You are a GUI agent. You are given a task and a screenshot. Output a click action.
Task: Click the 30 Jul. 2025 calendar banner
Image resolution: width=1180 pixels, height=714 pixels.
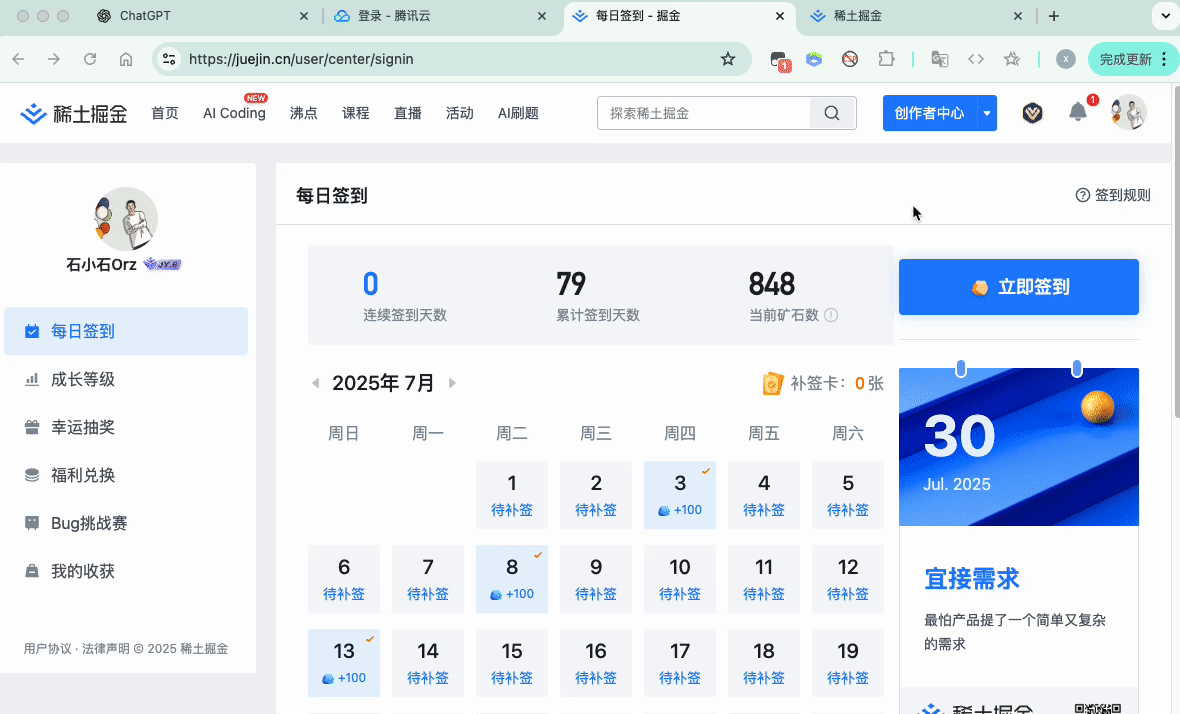tap(1018, 447)
